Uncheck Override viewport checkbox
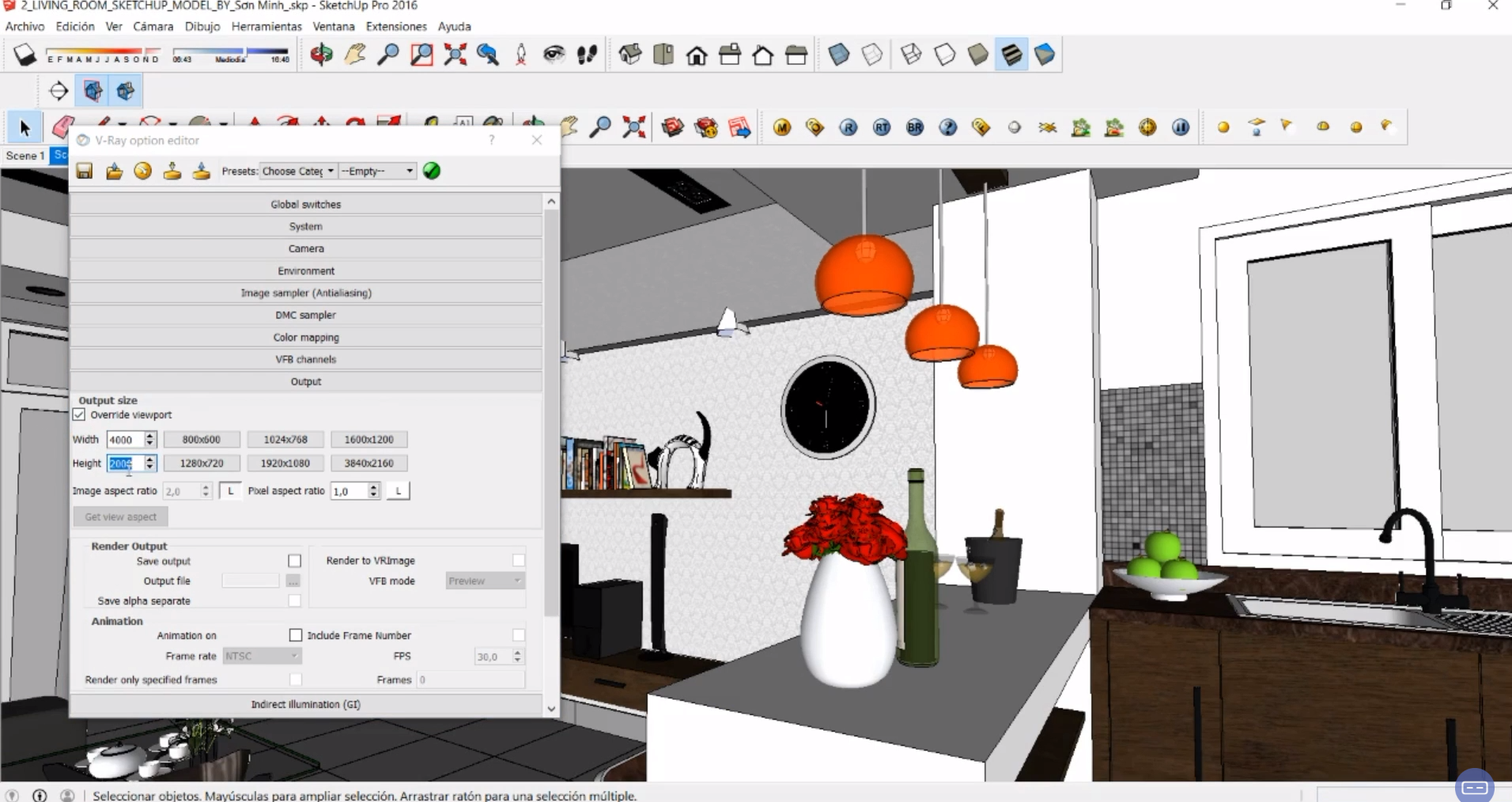 [79, 414]
